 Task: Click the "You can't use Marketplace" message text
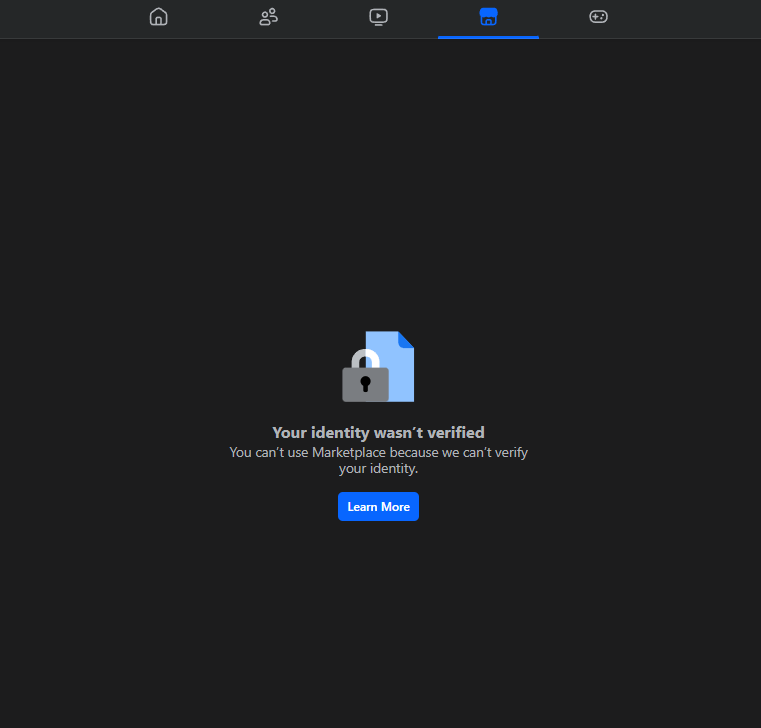point(378,460)
